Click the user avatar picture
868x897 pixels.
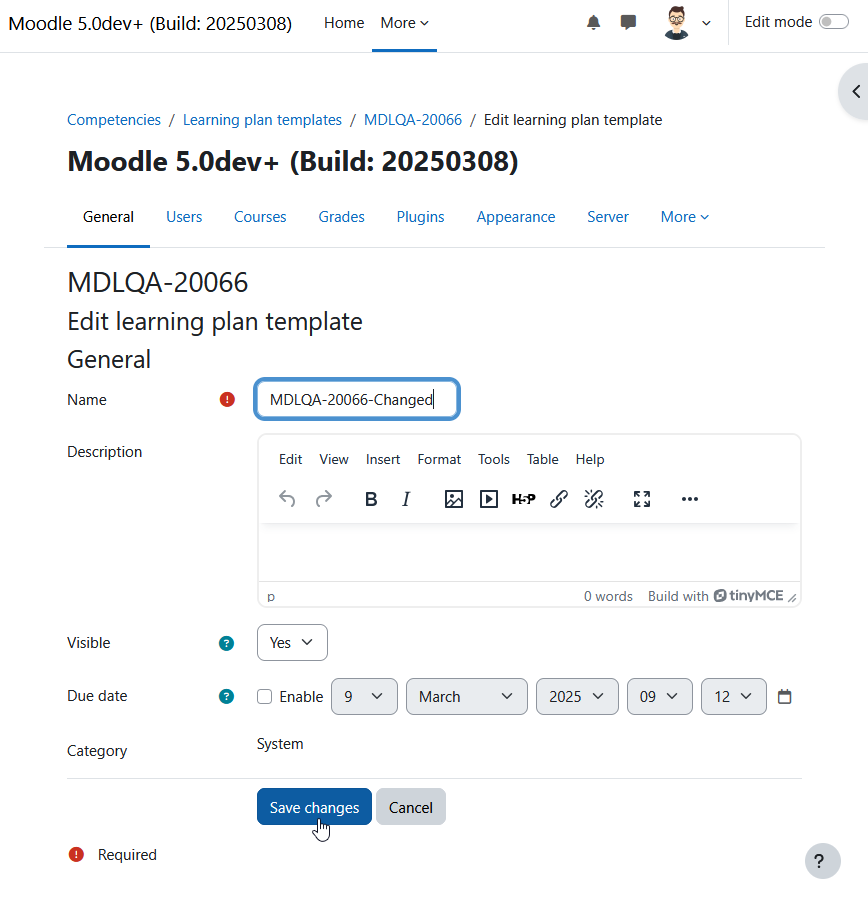[x=676, y=23]
